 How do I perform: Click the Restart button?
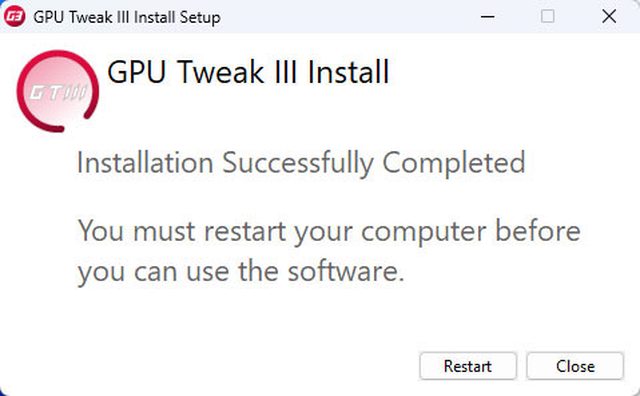click(468, 366)
